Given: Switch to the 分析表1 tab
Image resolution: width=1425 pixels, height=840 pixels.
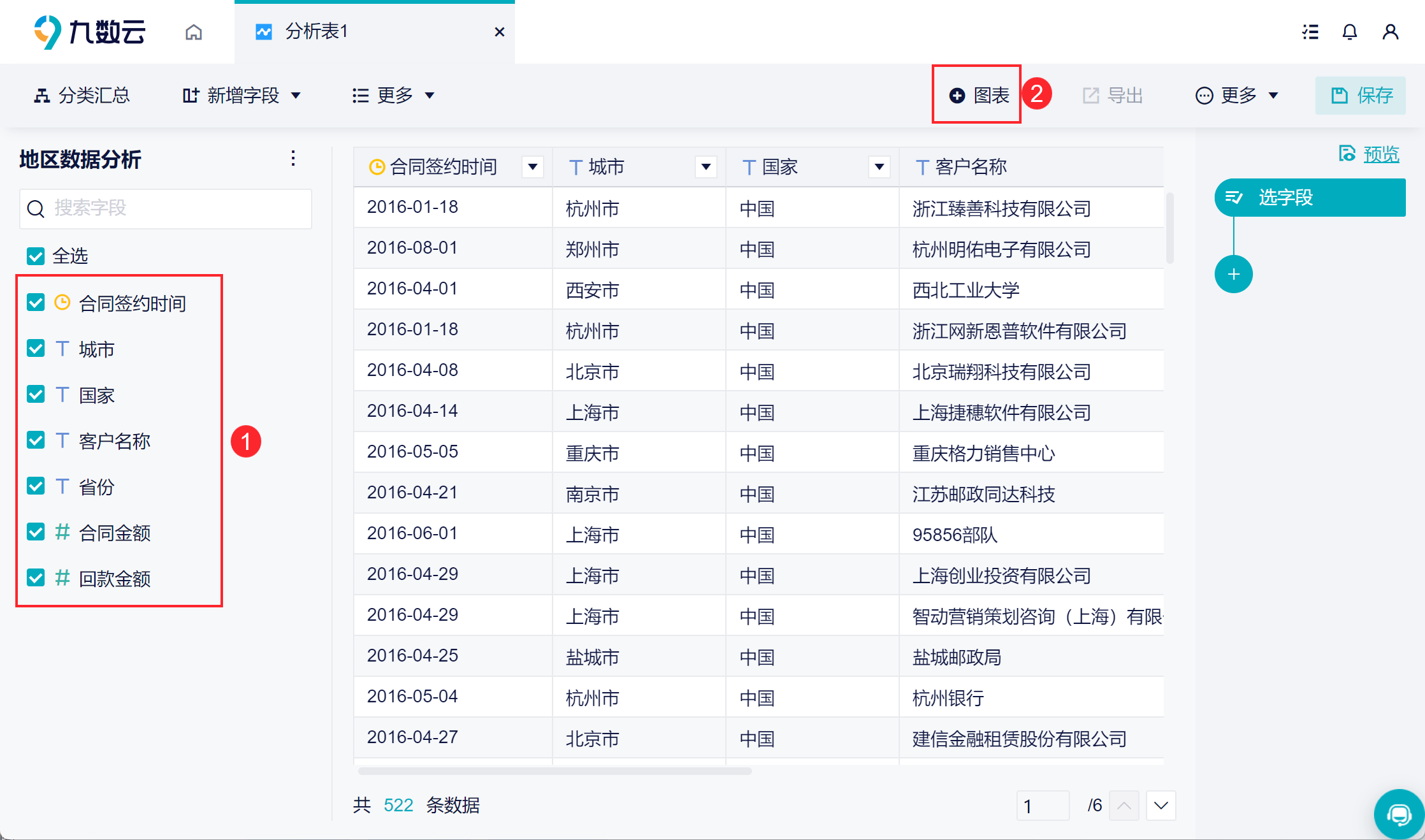Looking at the screenshot, I should point(317,32).
